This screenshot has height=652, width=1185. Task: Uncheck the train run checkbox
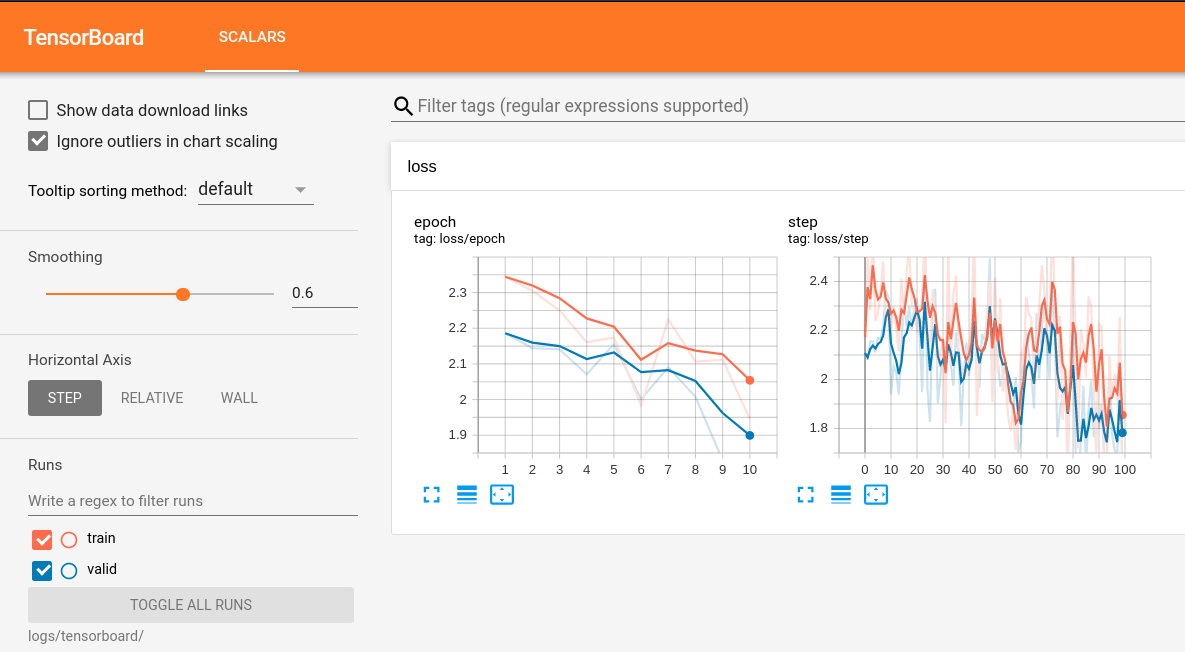coord(42,540)
